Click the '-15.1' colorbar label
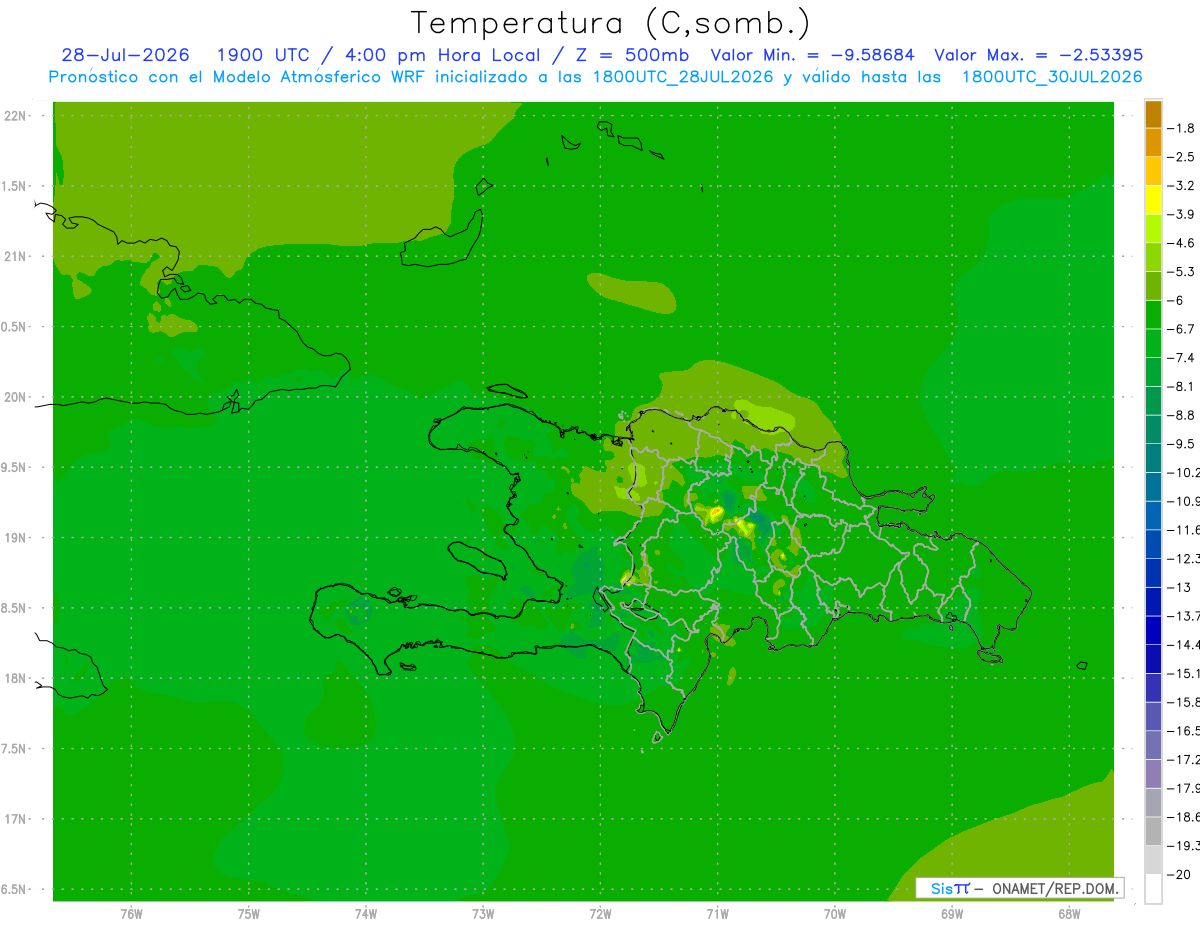1200x927 pixels. click(x=1184, y=673)
